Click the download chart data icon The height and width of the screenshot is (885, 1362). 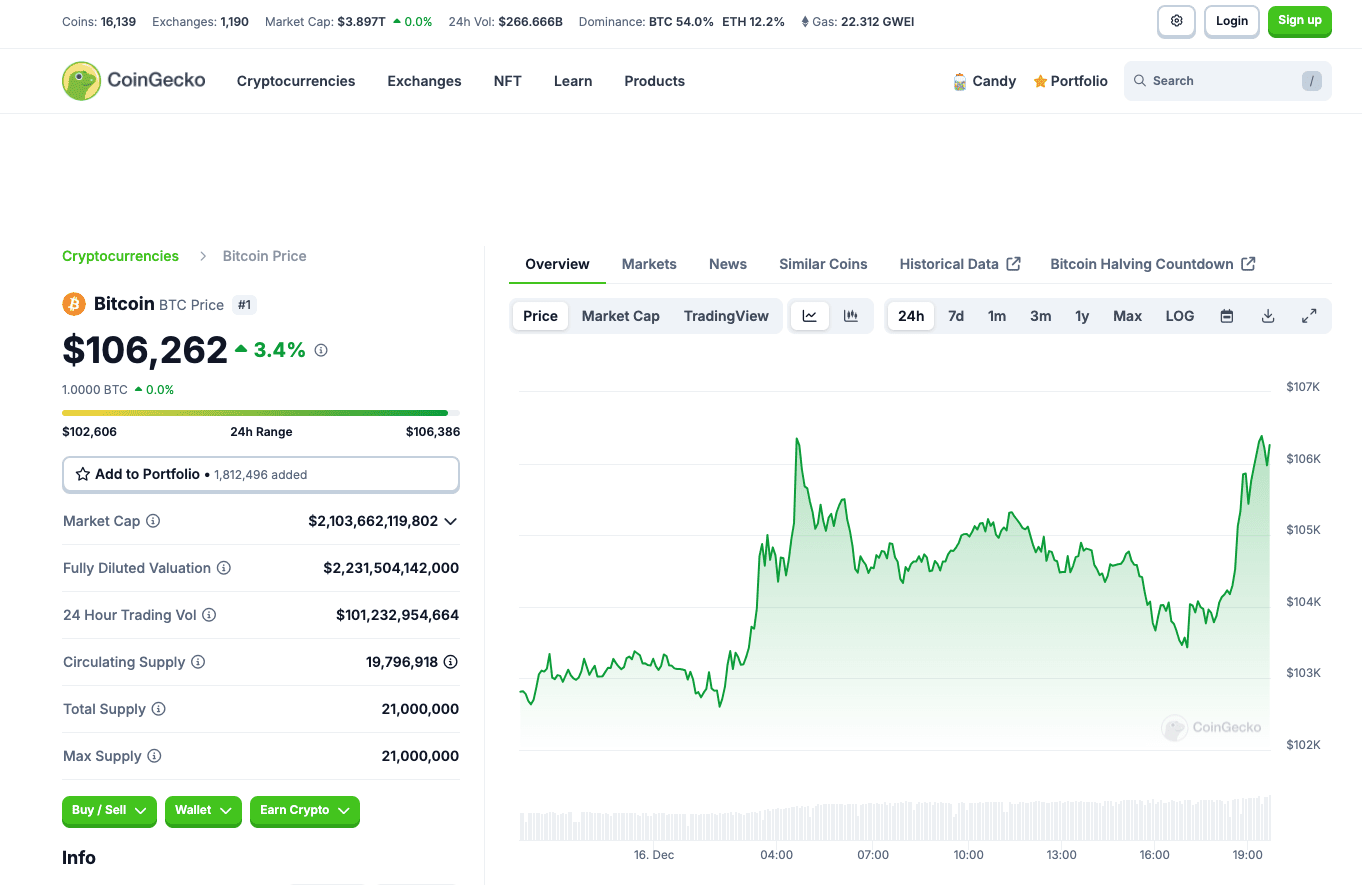1268,316
